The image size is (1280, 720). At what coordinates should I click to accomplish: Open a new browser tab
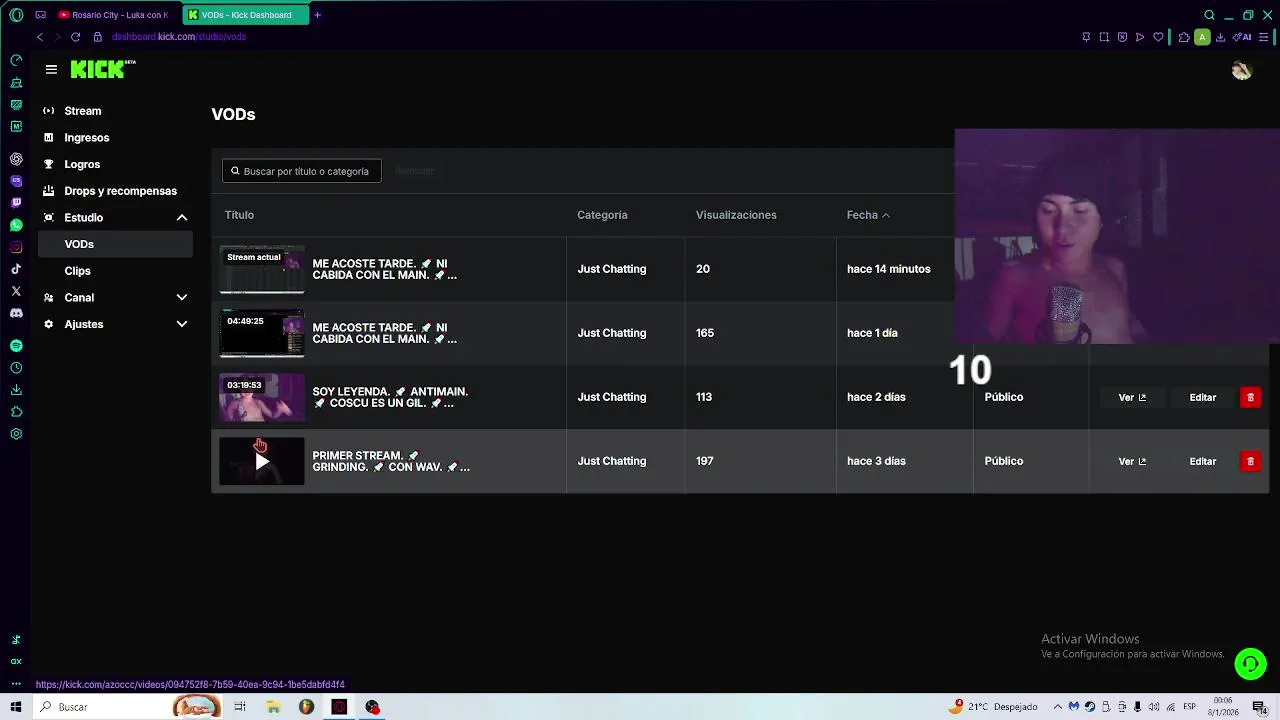pos(318,15)
